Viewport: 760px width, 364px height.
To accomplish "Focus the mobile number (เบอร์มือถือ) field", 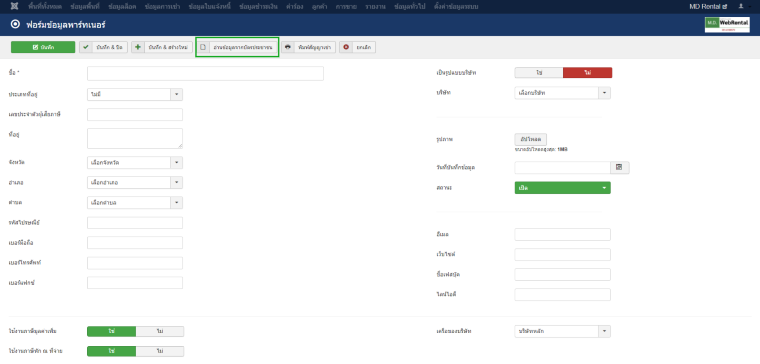I will pos(135,242).
